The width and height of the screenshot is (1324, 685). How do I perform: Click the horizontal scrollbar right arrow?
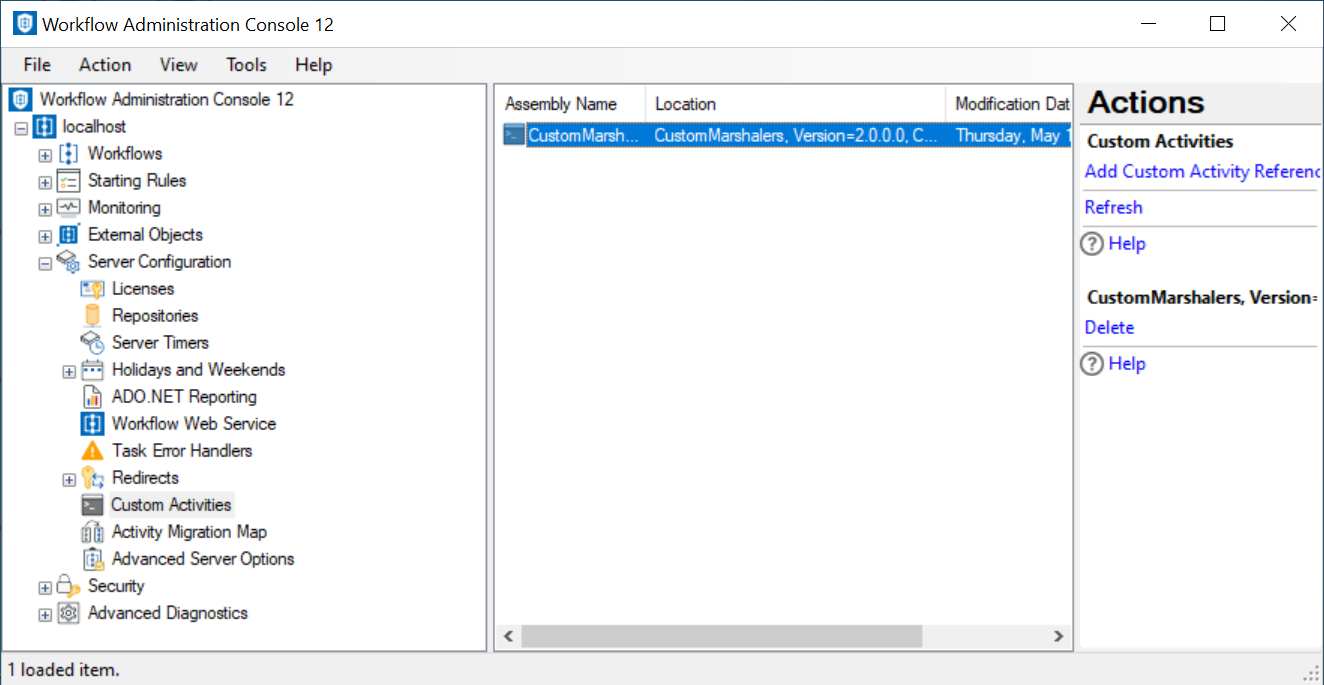(x=1059, y=636)
